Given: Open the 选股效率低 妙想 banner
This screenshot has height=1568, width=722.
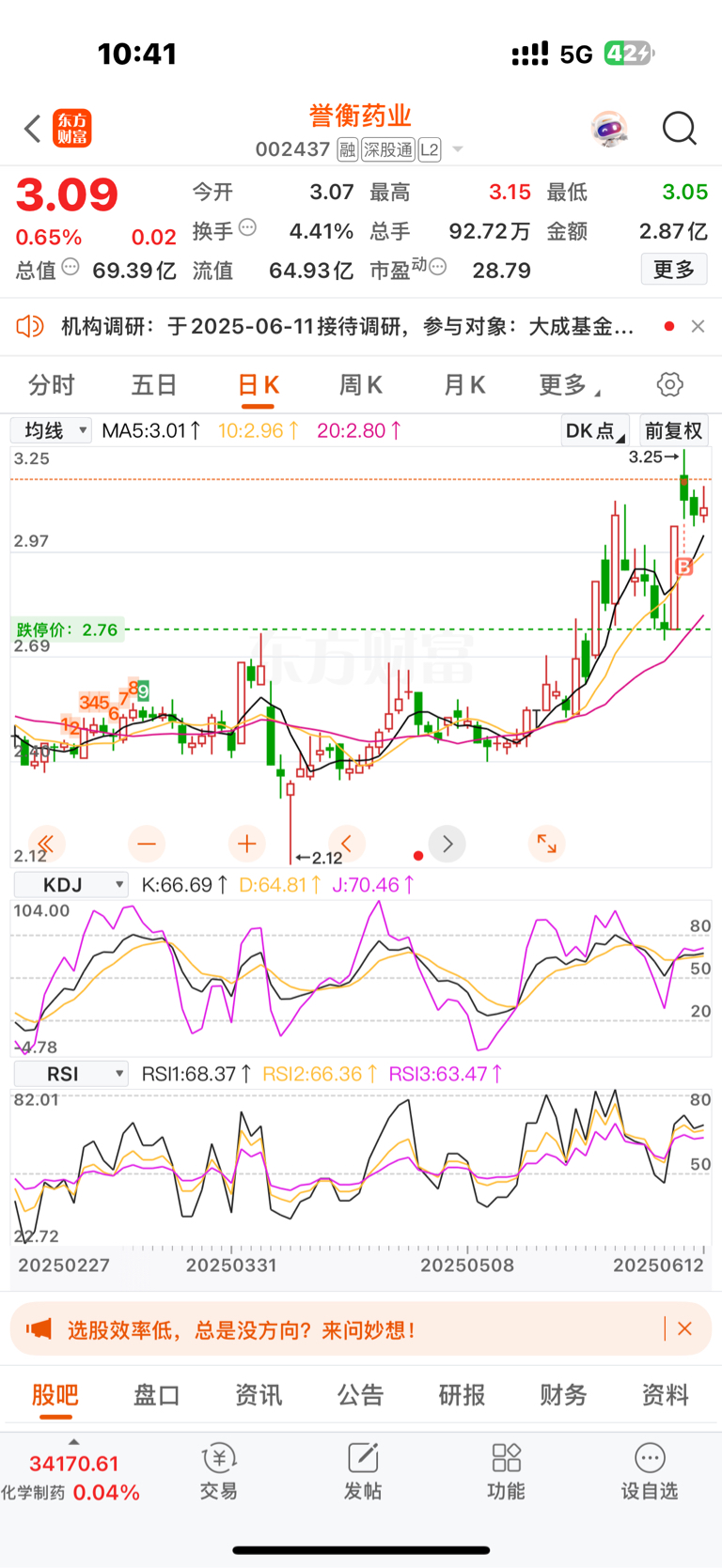Looking at the screenshot, I should (361, 1328).
